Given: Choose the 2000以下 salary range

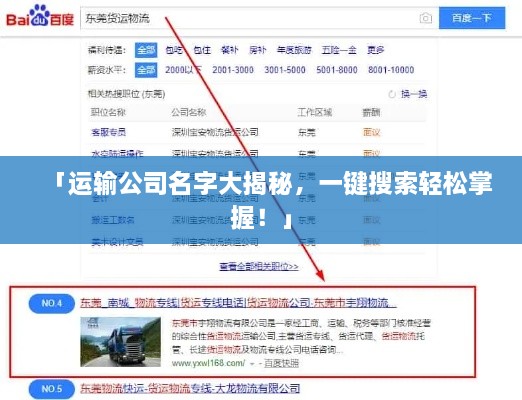Looking at the screenshot, I should [x=184, y=70].
